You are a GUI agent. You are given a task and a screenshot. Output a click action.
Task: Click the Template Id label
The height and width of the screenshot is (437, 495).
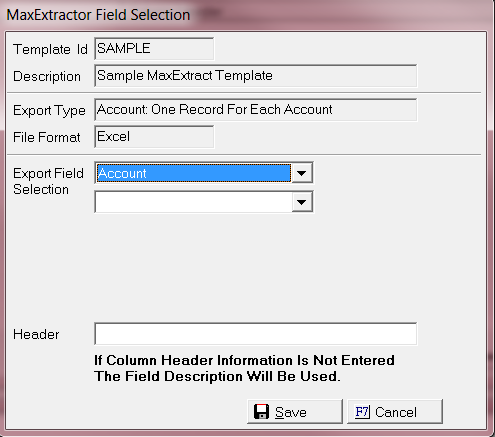[x=50, y=49]
